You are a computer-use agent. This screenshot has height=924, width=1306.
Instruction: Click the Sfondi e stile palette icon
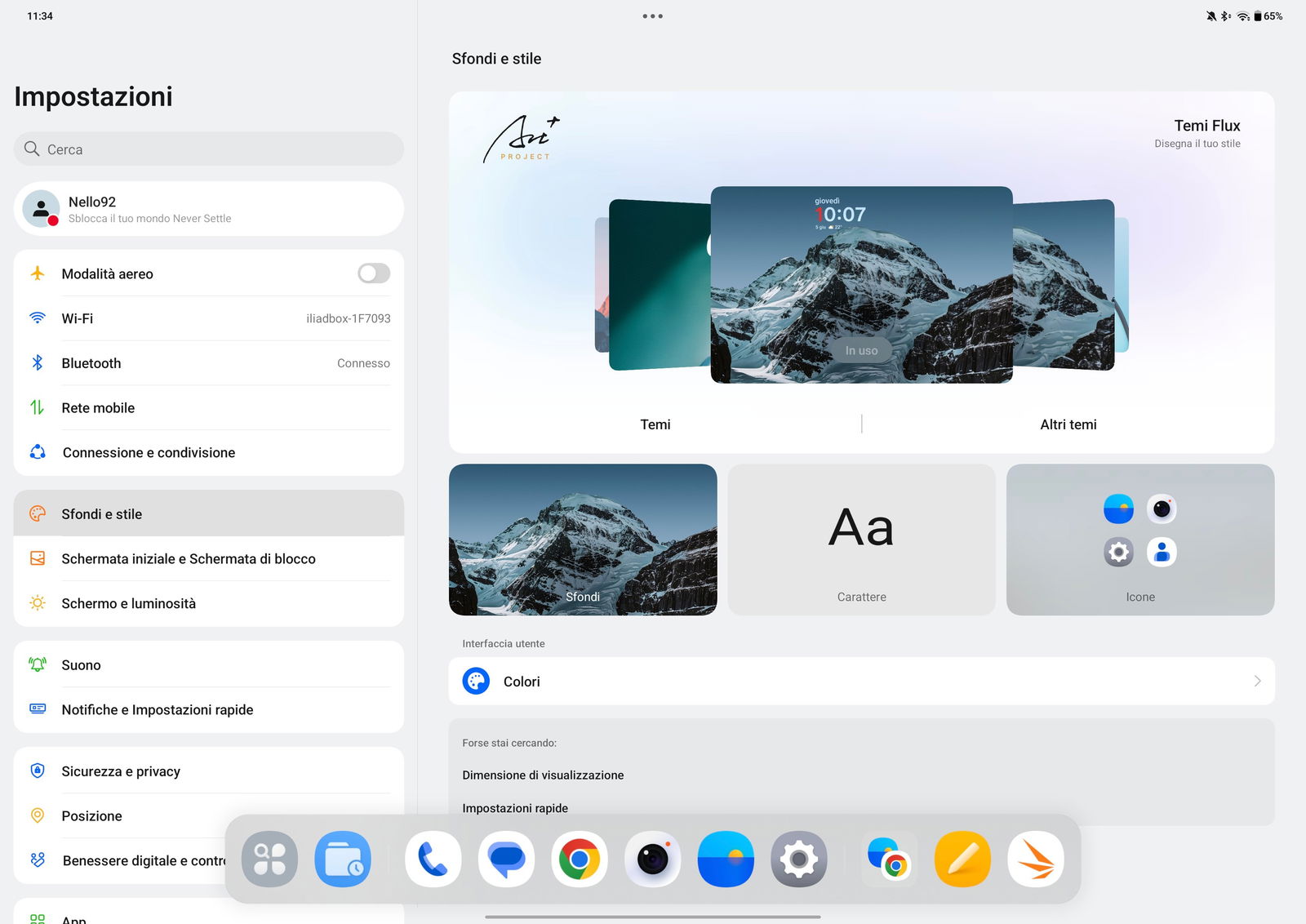38,513
